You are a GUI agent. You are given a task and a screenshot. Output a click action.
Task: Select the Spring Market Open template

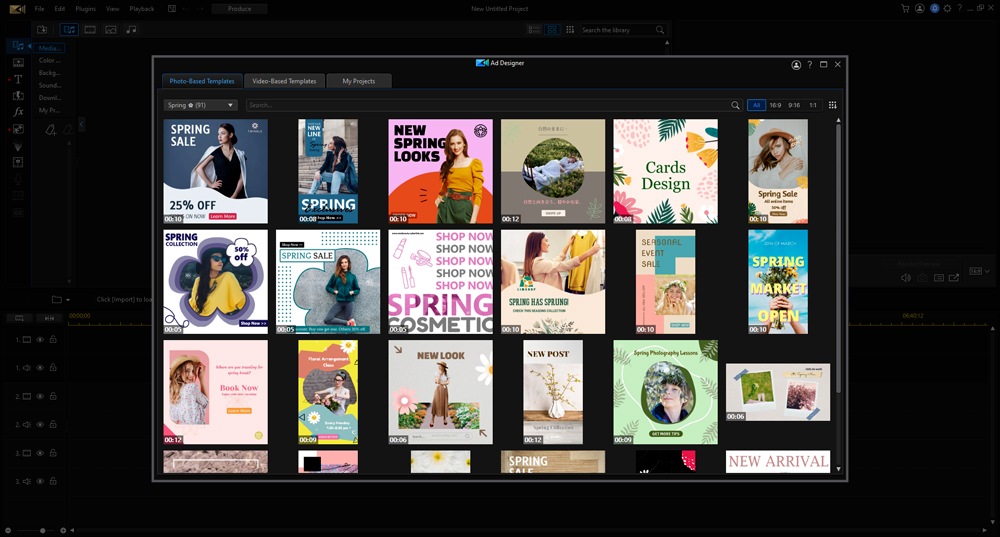point(777,282)
